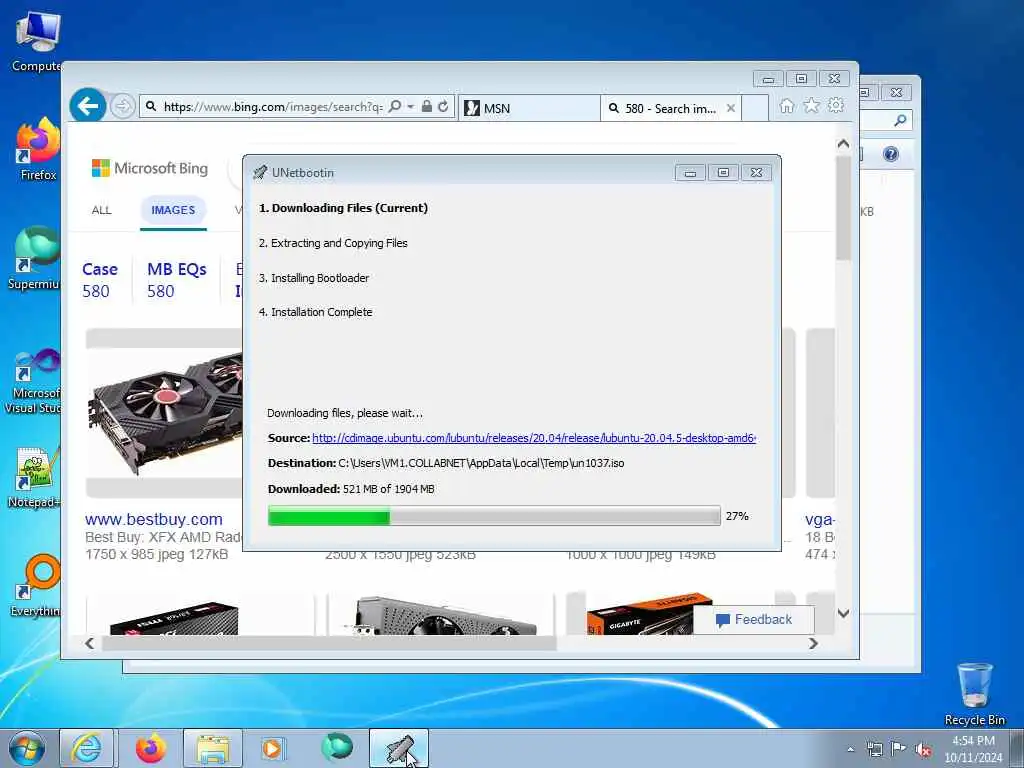Close the UNetbootin window

(x=756, y=172)
